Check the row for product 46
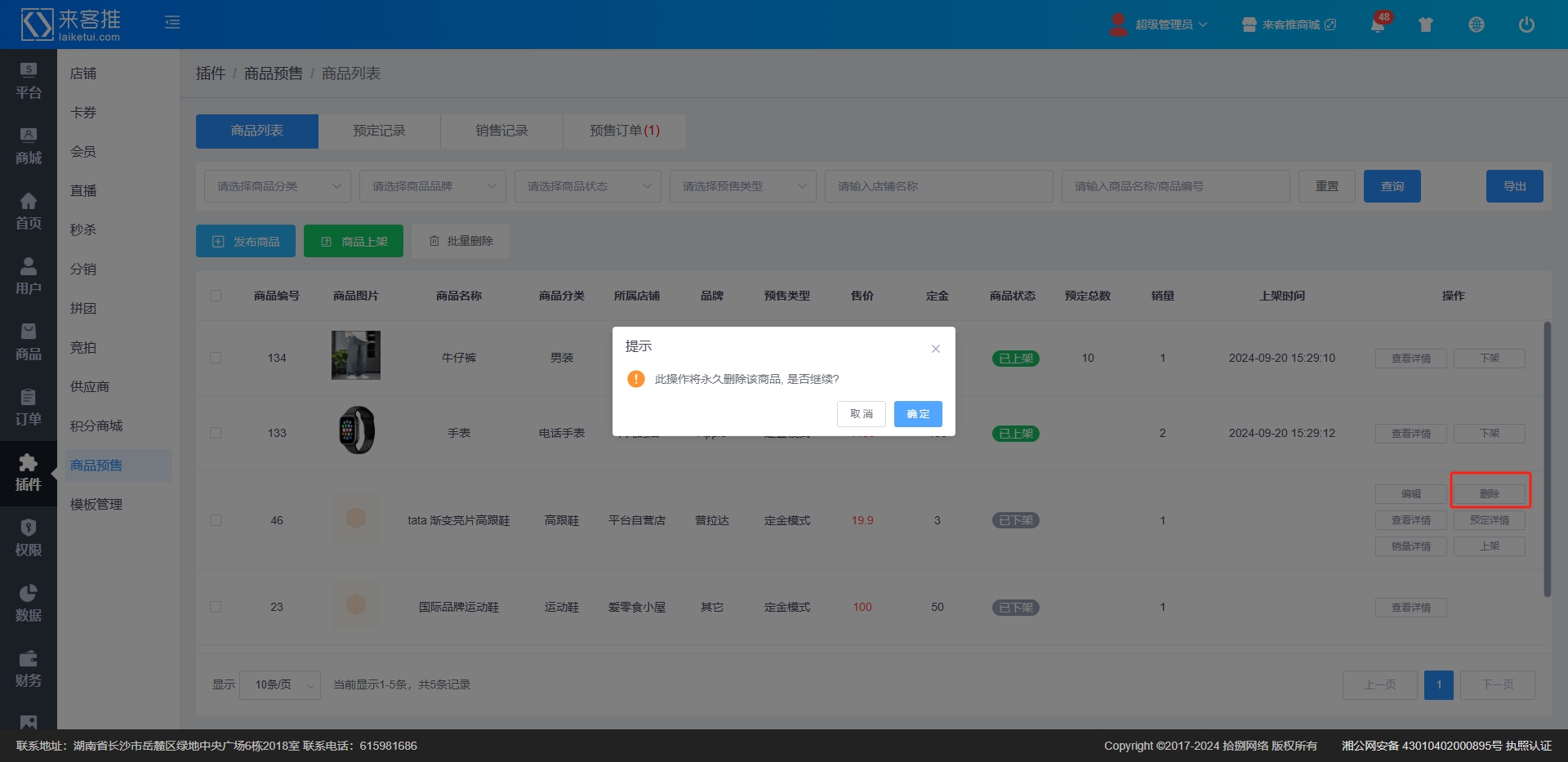1568x762 pixels. [x=216, y=520]
